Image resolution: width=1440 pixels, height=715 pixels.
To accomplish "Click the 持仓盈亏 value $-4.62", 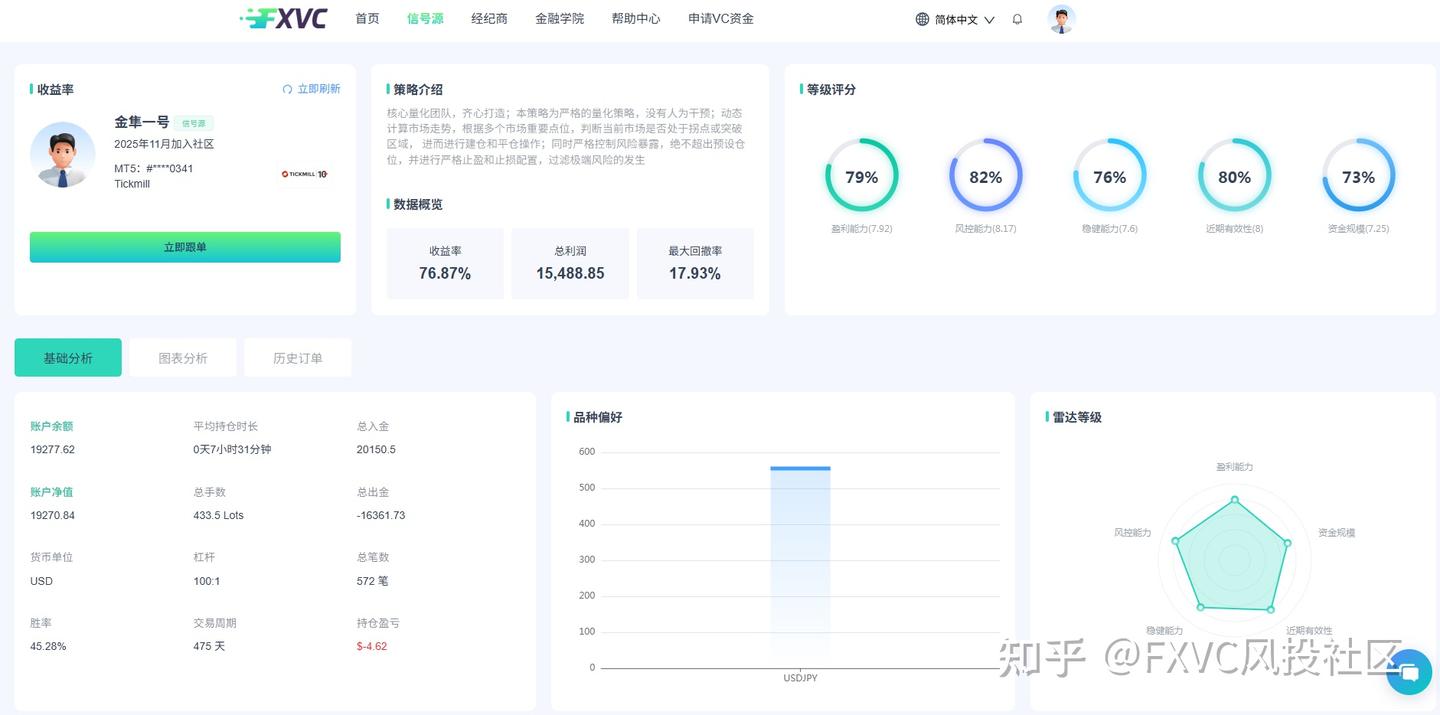I will click(x=372, y=647).
